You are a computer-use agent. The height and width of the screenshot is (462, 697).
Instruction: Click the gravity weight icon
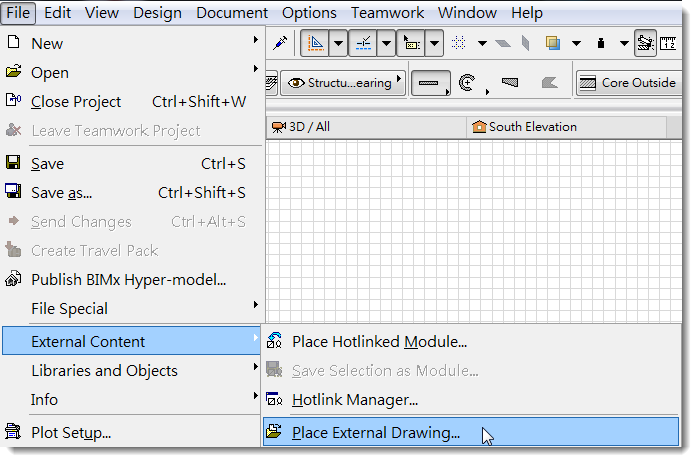[x=601, y=43]
